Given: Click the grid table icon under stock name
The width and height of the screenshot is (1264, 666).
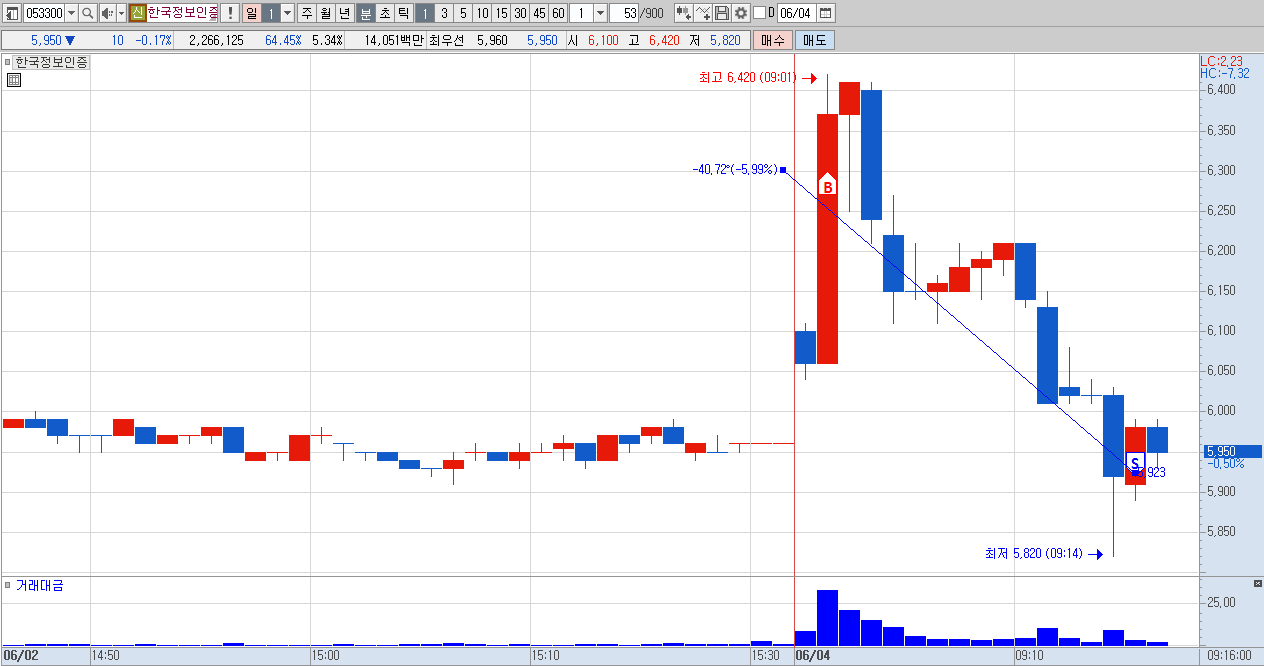Looking at the screenshot, I should (x=14, y=81).
